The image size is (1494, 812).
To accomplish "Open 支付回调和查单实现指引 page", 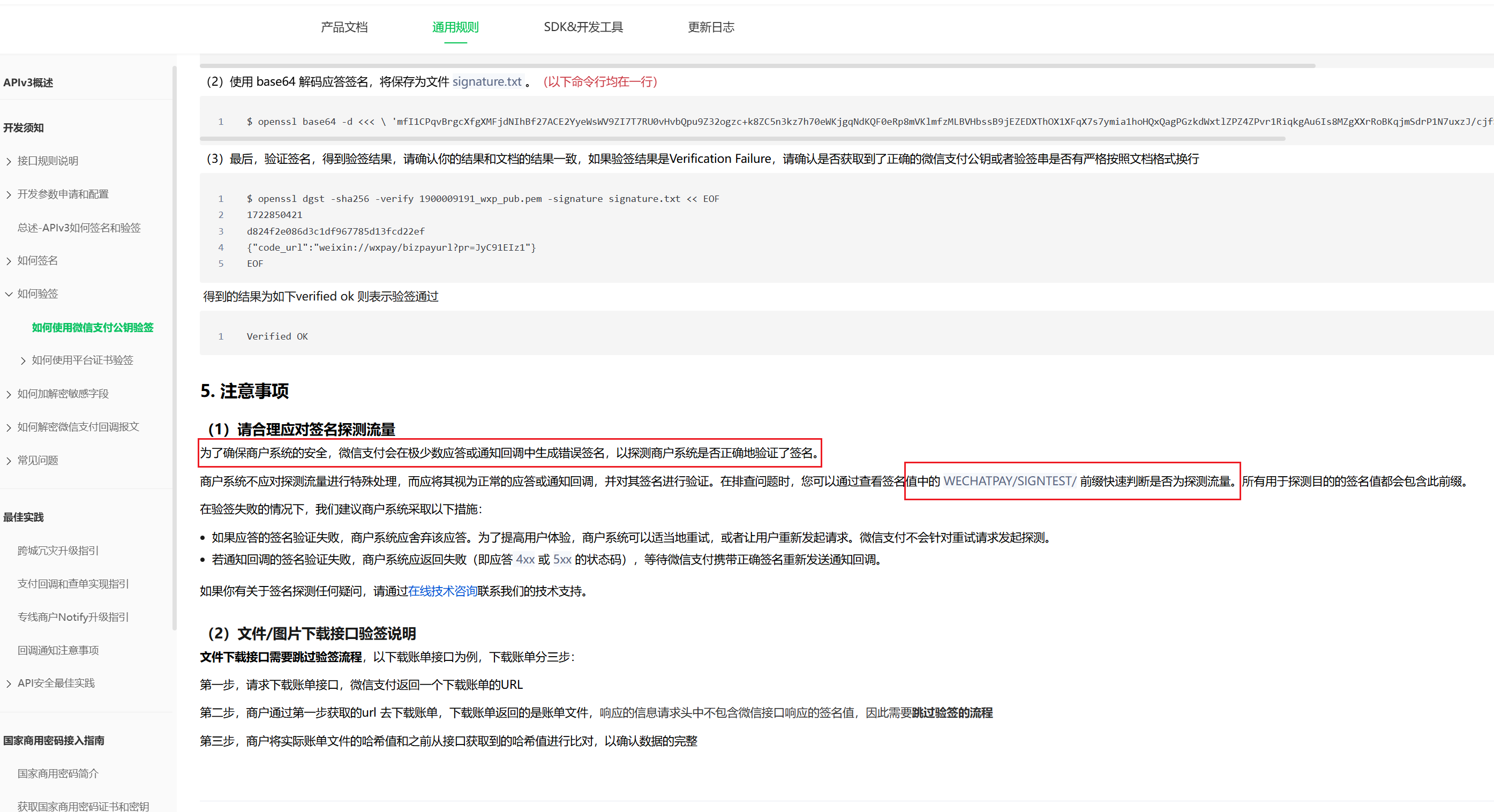I will 73,583.
